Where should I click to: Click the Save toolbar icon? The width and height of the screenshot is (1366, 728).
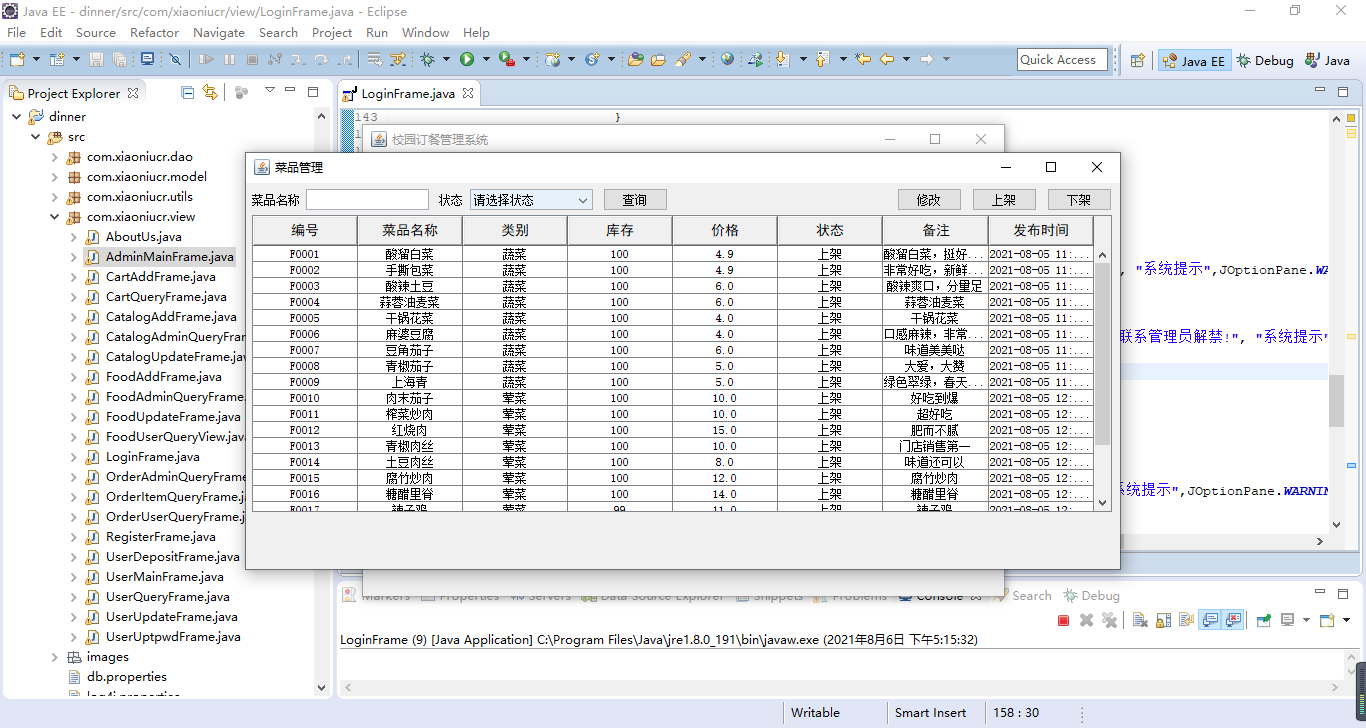click(x=96, y=59)
